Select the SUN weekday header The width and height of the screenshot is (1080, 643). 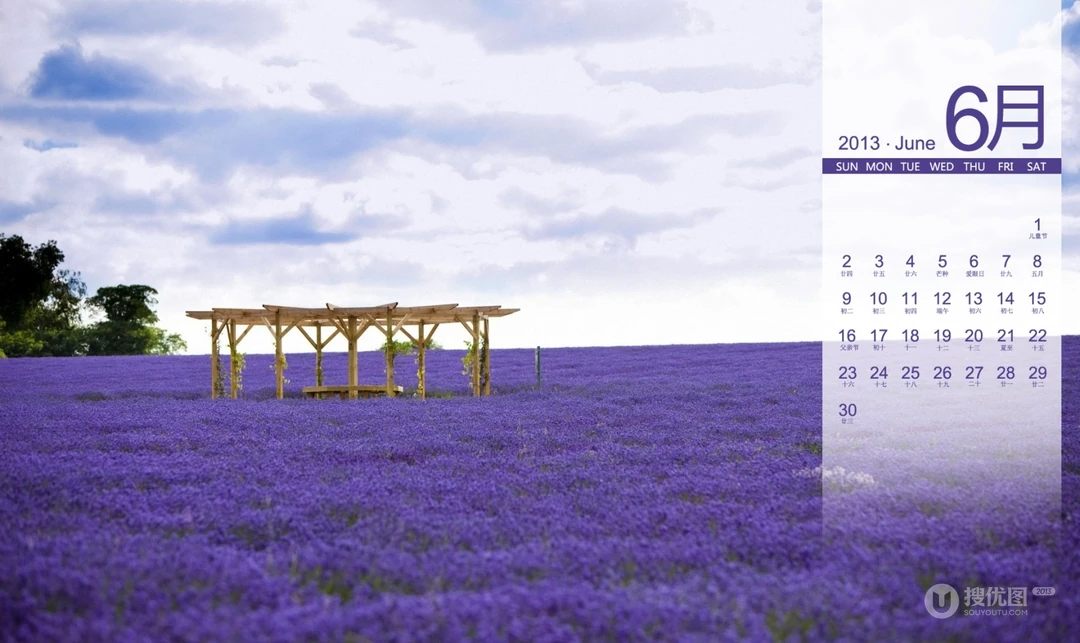pos(847,167)
